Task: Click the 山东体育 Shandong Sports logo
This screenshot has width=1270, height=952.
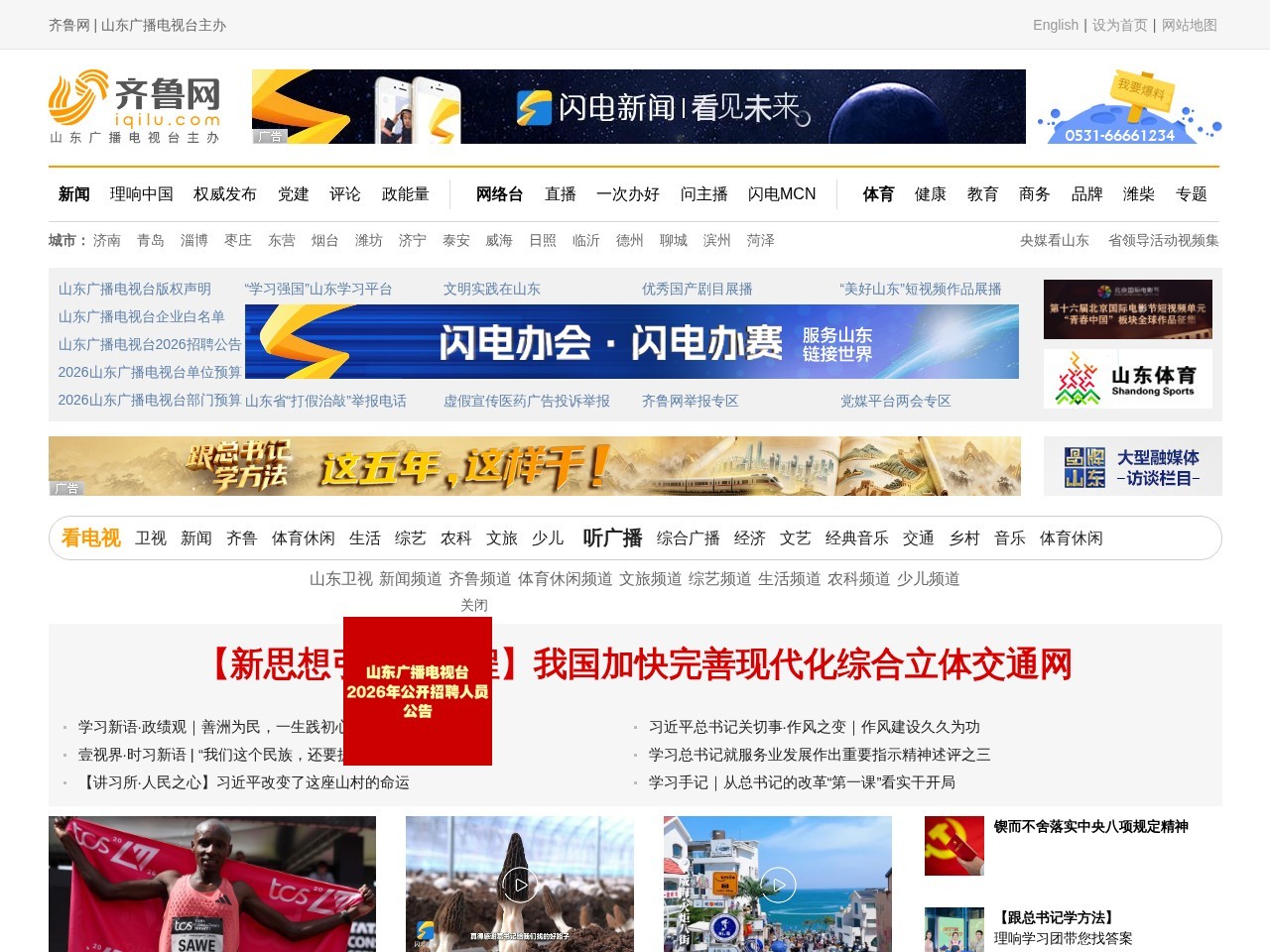Action: click(x=1128, y=378)
